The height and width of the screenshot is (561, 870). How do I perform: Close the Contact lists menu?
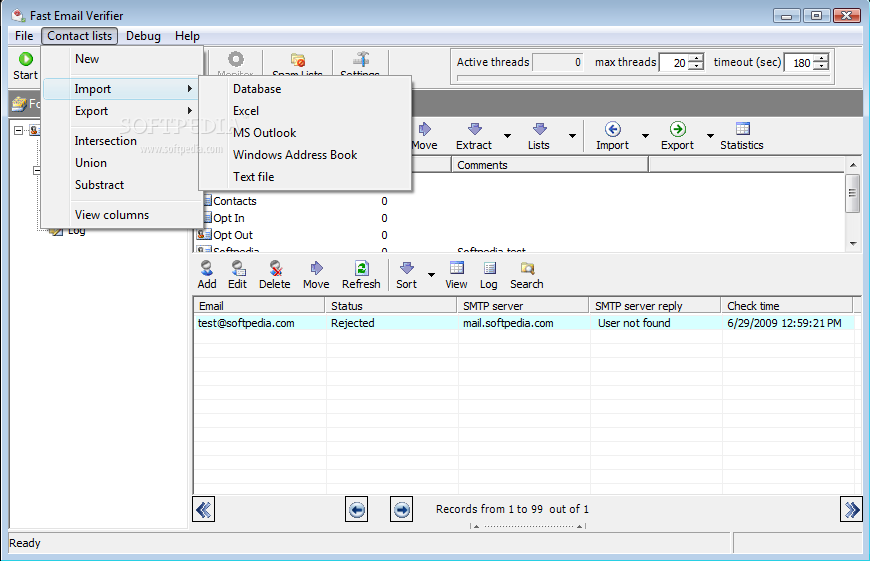(79, 36)
